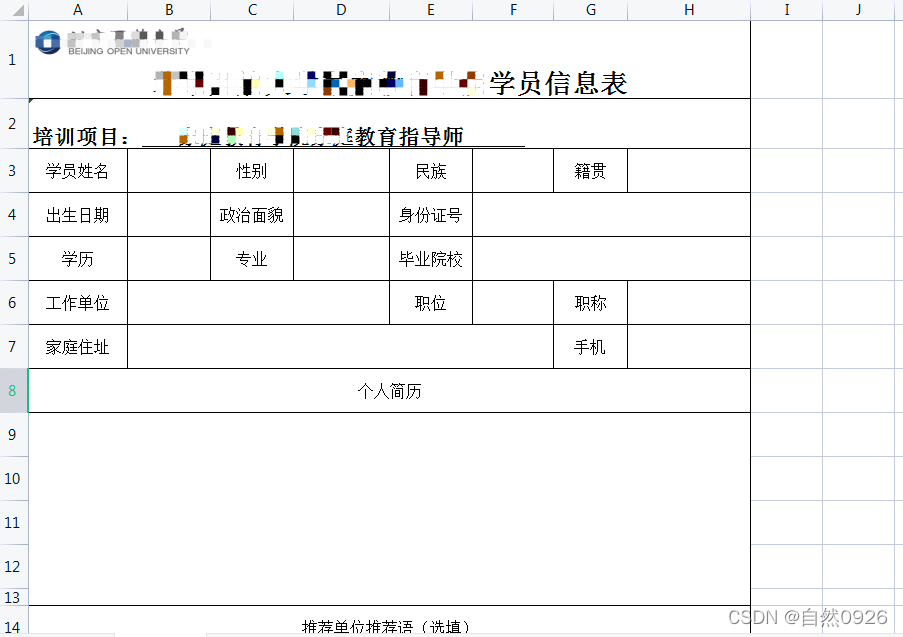
Task: Select row 7 header
Action: (14, 346)
